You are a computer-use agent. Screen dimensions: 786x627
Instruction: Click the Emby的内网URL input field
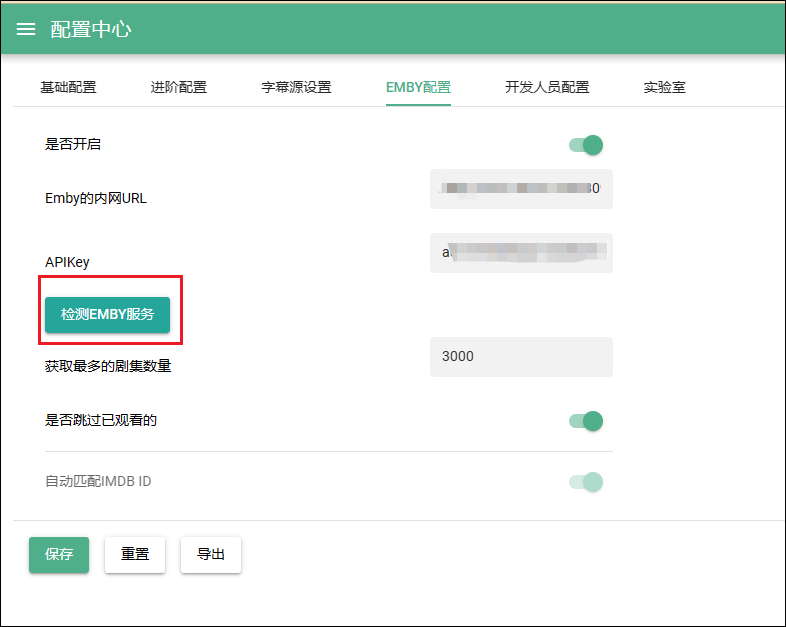pyautogui.click(x=520, y=189)
